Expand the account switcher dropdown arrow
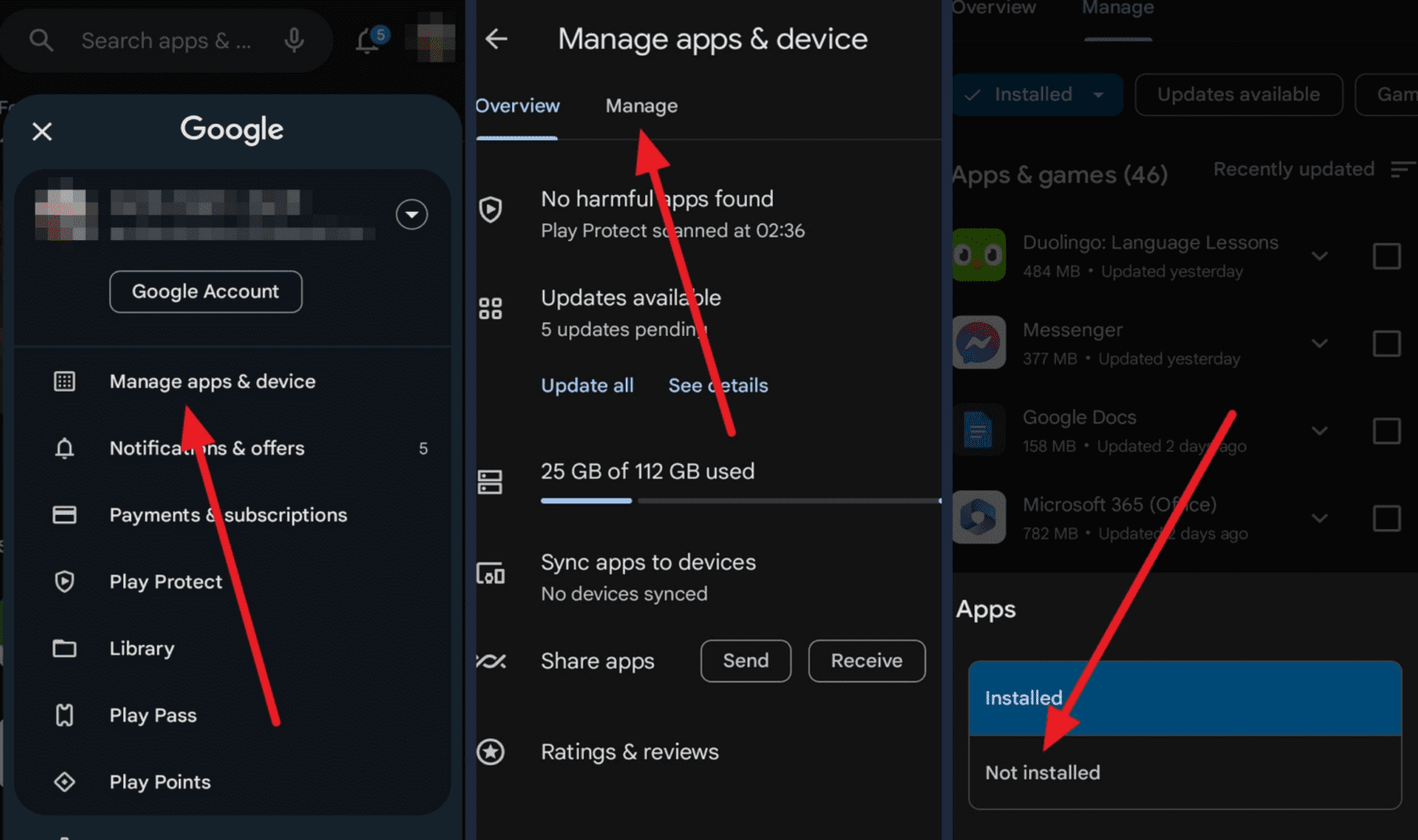This screenshot has width=1418, height=840. (411, 214)
